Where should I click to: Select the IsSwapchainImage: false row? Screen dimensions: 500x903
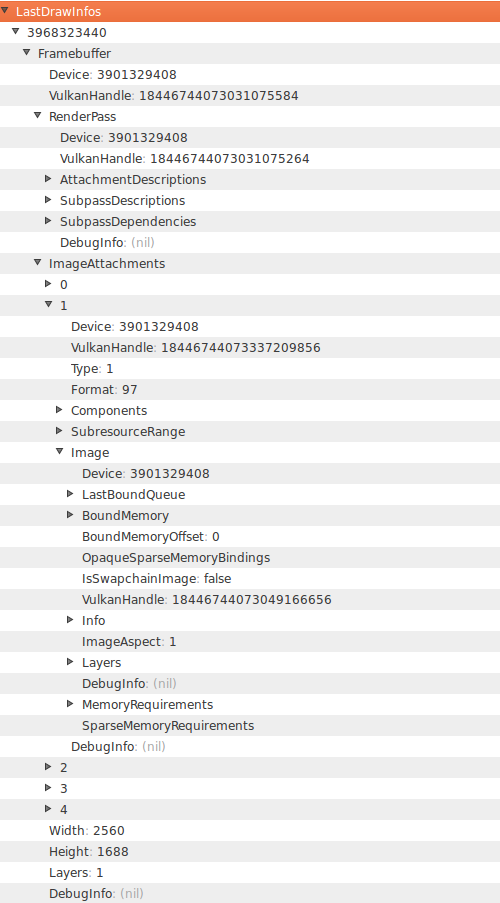(250, 578)
